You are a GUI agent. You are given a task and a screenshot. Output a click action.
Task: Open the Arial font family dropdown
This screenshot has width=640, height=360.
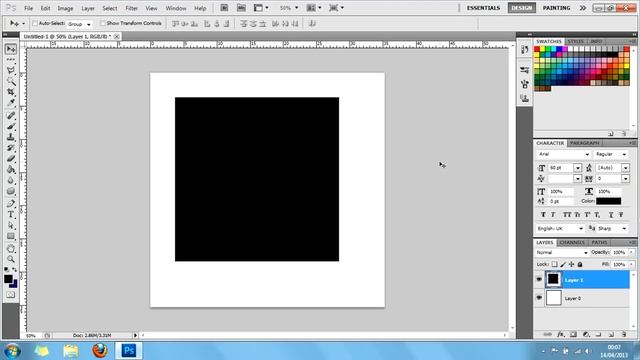(x=563, y=154)
